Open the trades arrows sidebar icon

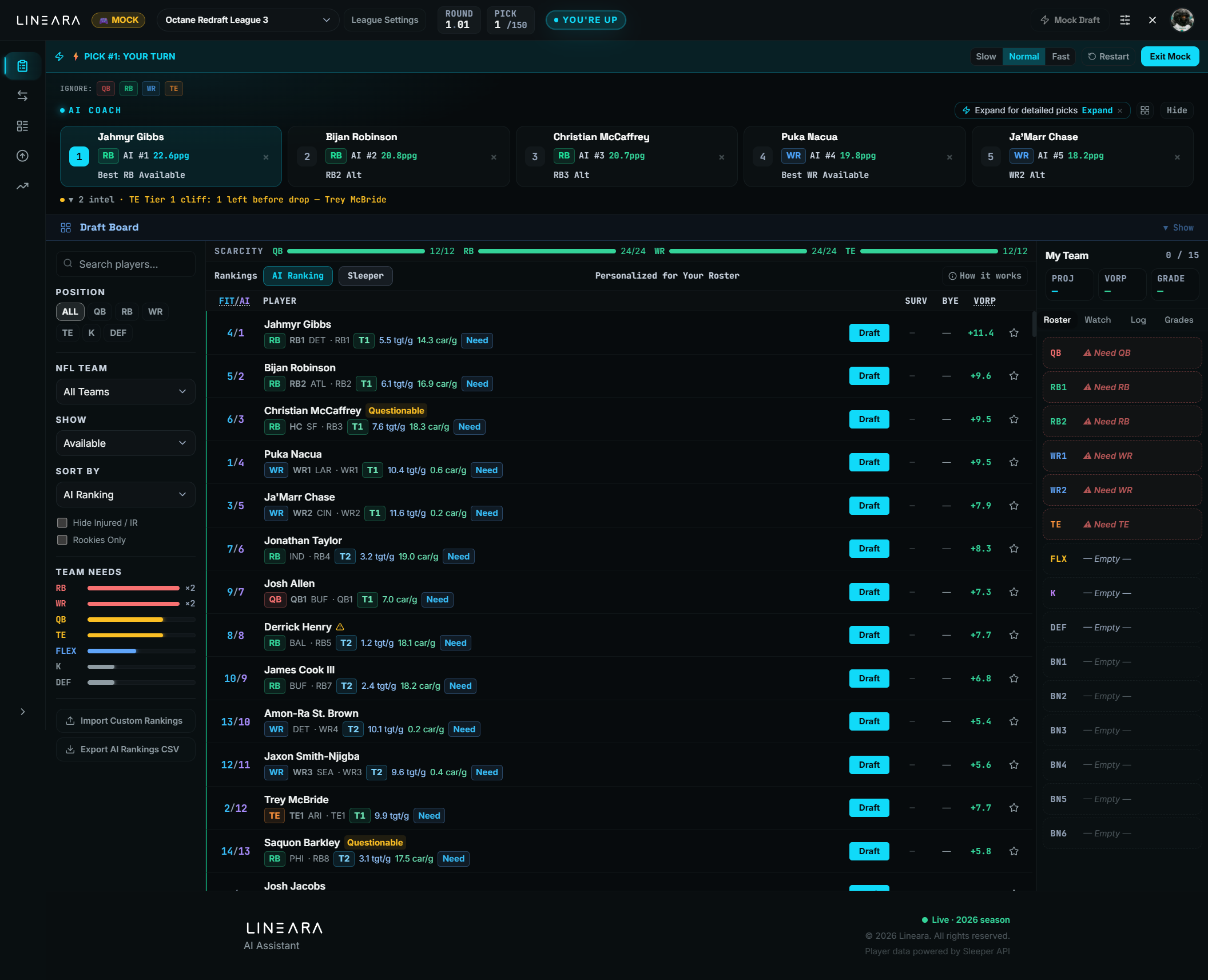(22, 96)
